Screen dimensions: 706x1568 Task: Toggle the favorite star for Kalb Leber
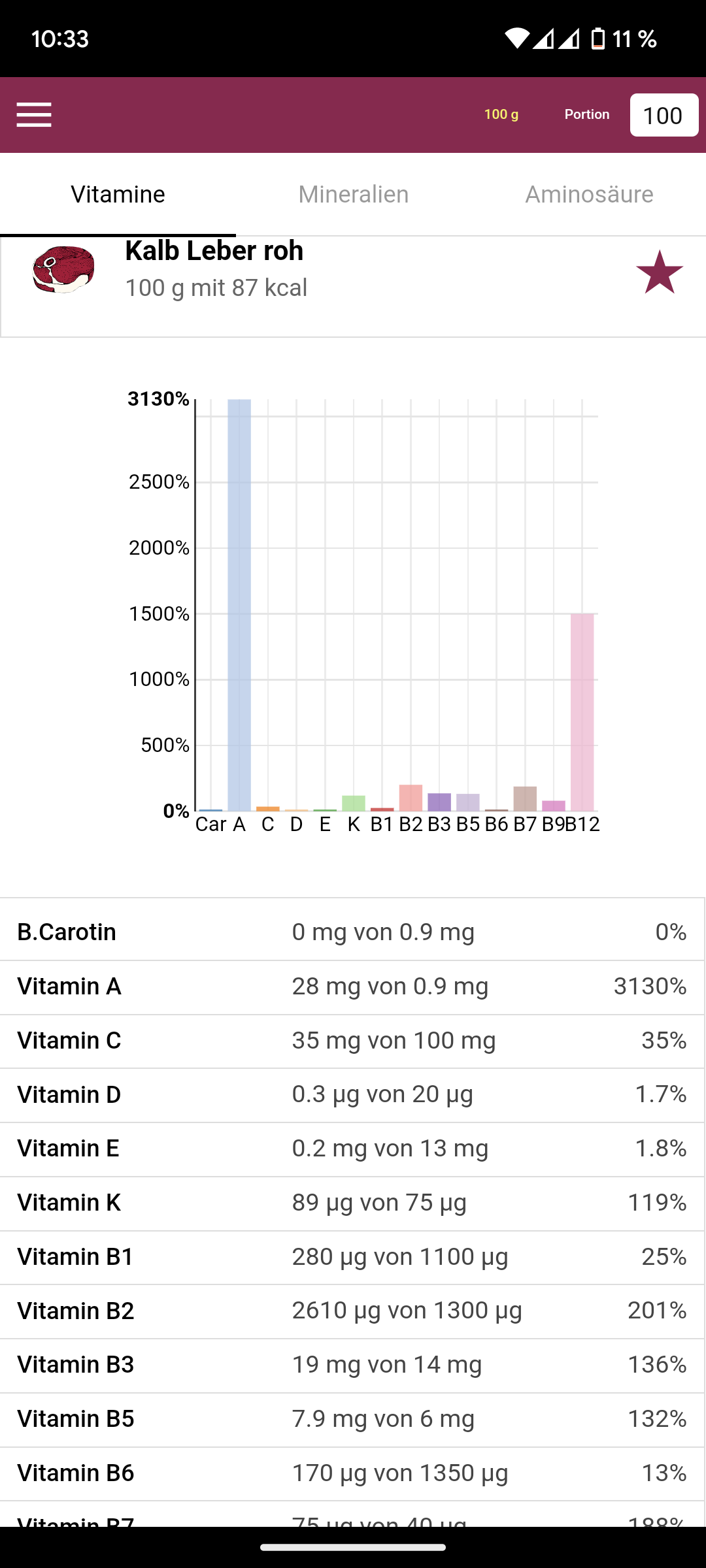(659, 272)
